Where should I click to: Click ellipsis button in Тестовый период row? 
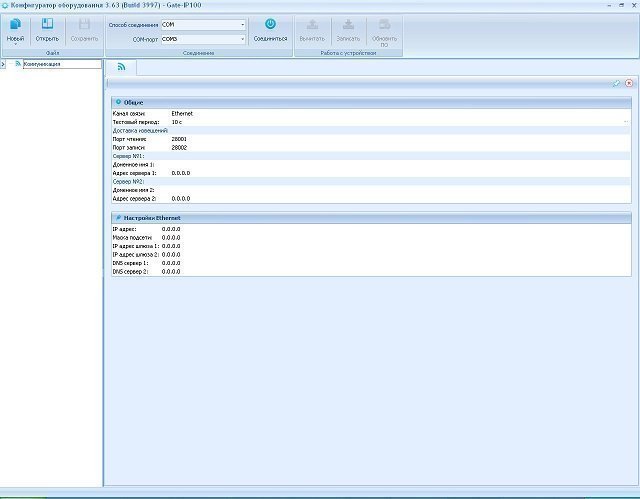point(626,122)
